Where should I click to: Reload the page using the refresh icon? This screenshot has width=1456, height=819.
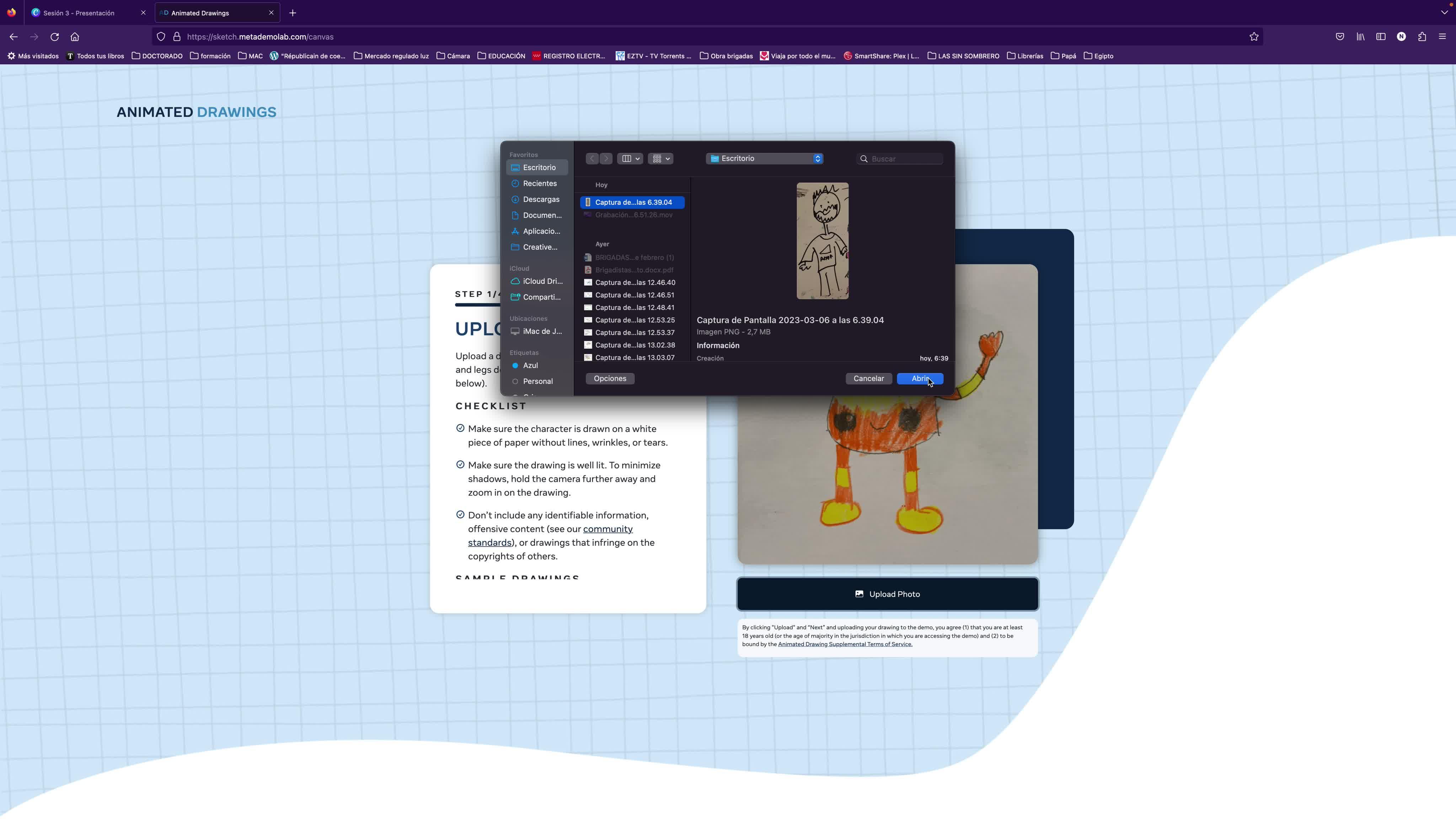click(x=54, y=37)
